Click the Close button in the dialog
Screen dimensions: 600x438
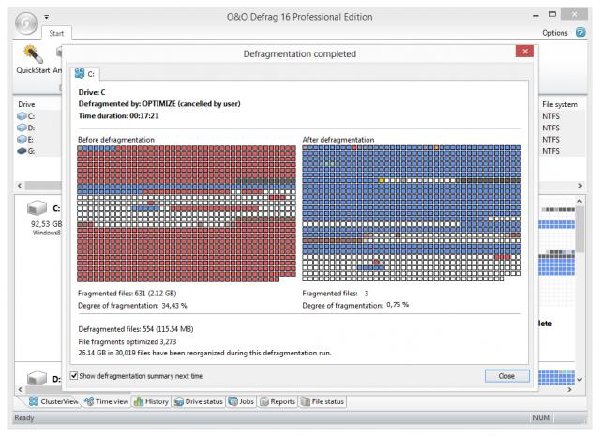point(507,376)
